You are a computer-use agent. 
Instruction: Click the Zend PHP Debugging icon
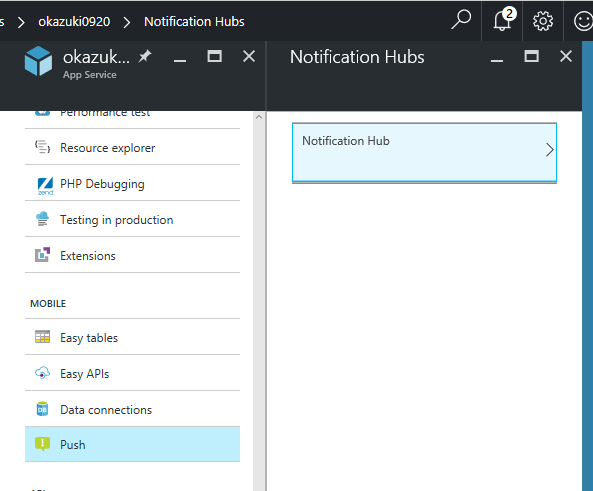45,186
